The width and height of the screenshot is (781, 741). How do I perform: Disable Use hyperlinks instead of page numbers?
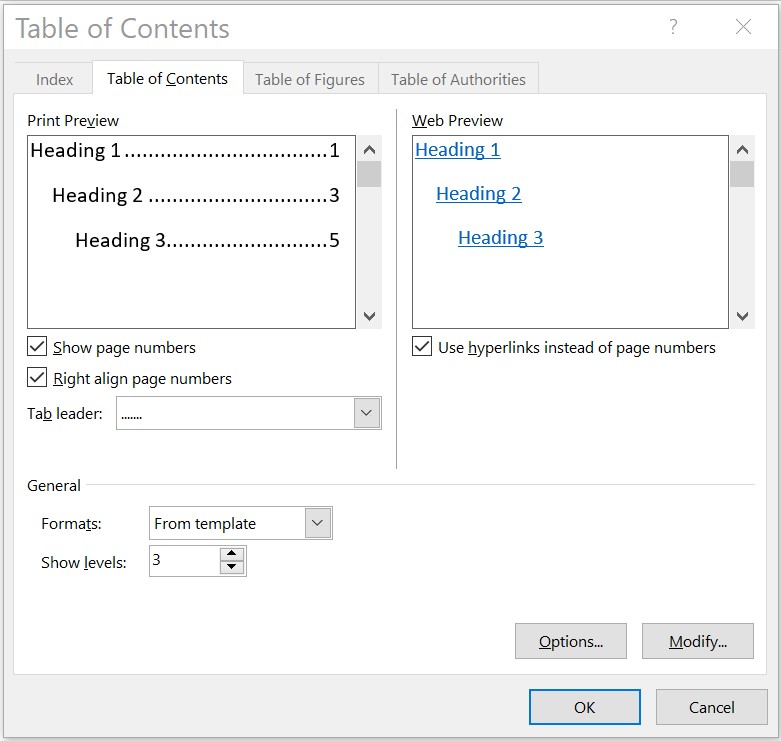pyautogui.click(x=422, y=347)
